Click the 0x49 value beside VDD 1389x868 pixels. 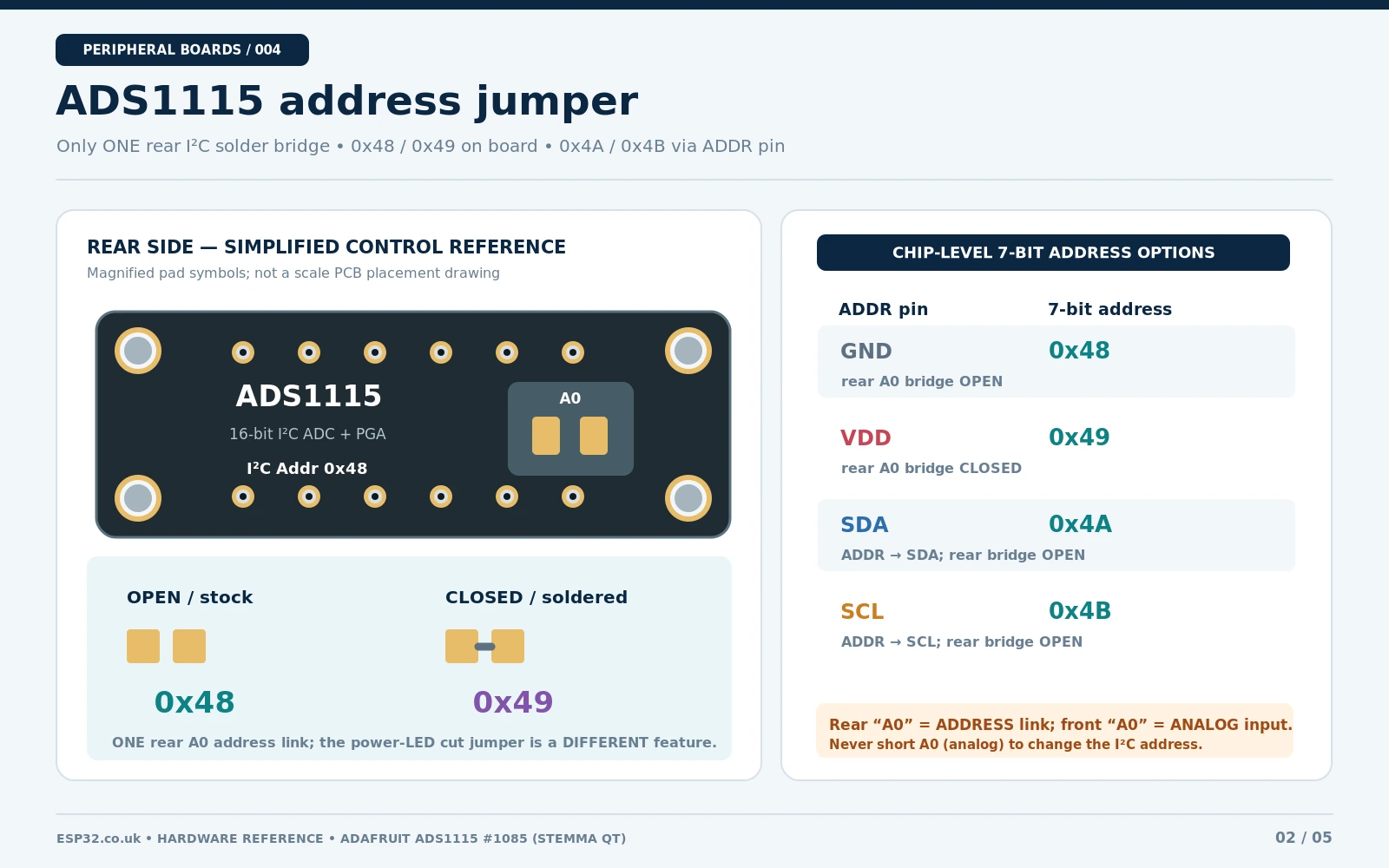[1079, 437]
